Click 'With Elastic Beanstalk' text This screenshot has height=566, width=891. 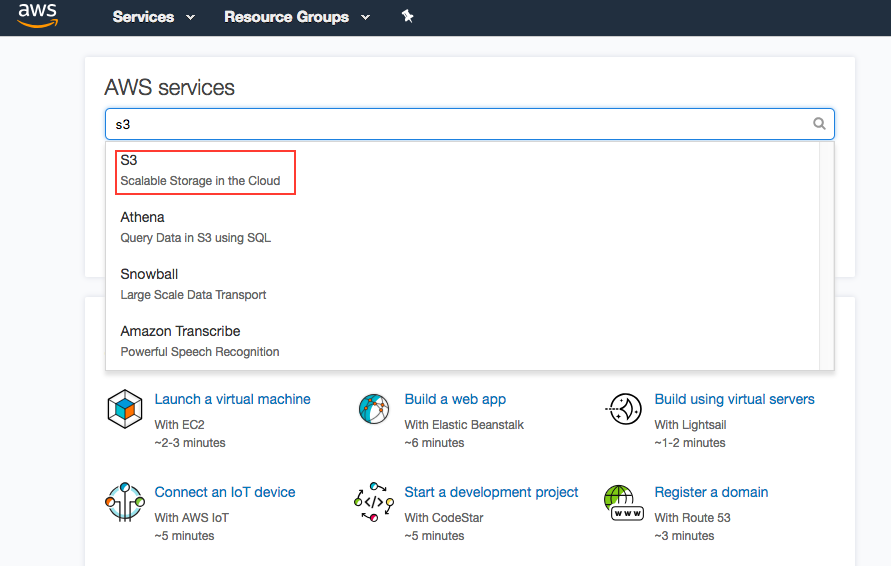[464, 424]
